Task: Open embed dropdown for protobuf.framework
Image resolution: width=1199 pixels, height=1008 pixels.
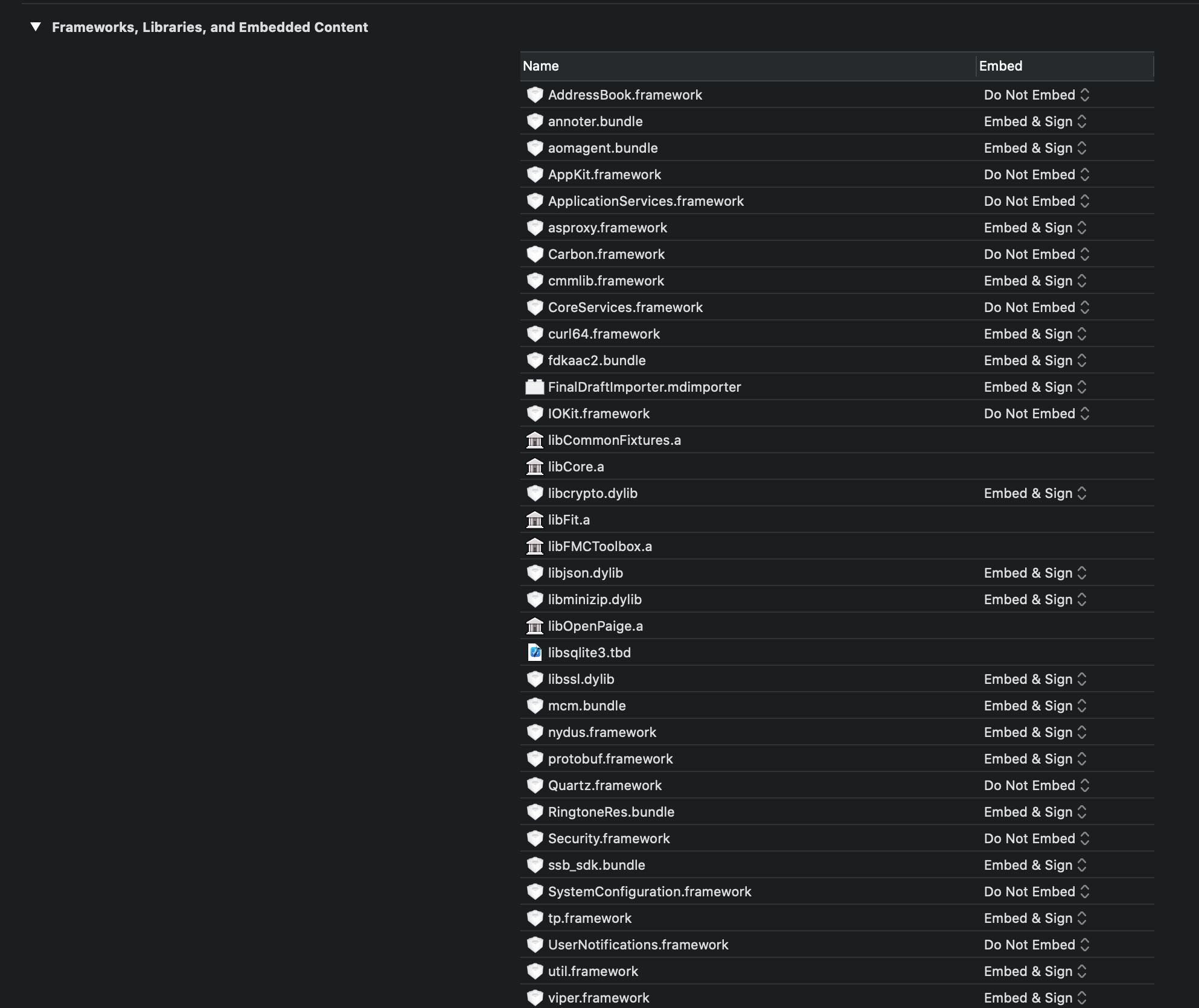Action: 1035,759
